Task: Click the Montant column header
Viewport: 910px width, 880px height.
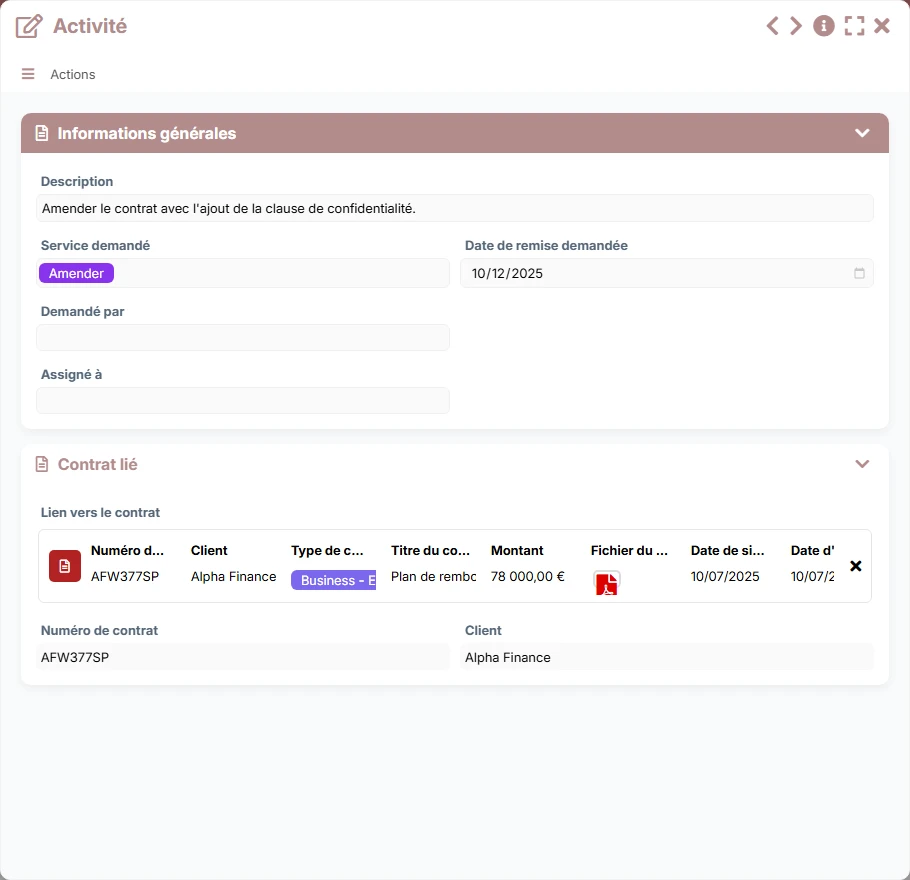Action: 517,550
